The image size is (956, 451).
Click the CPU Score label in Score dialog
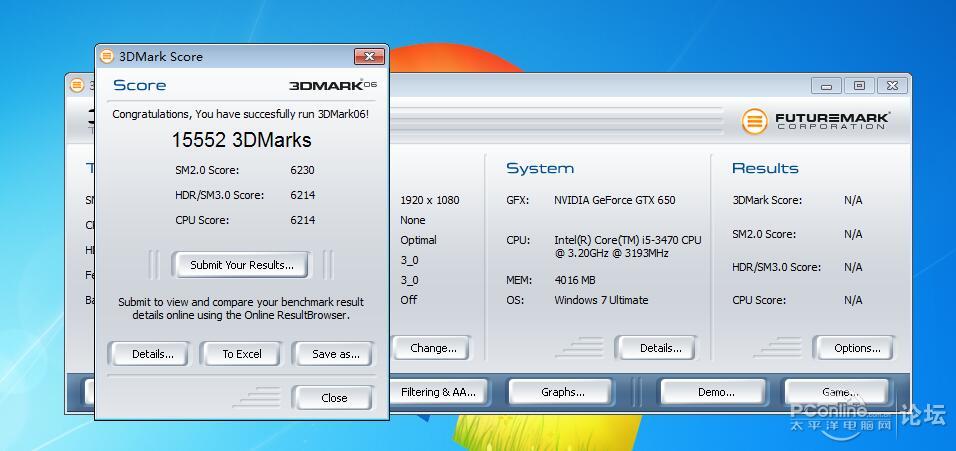point(202,220)
